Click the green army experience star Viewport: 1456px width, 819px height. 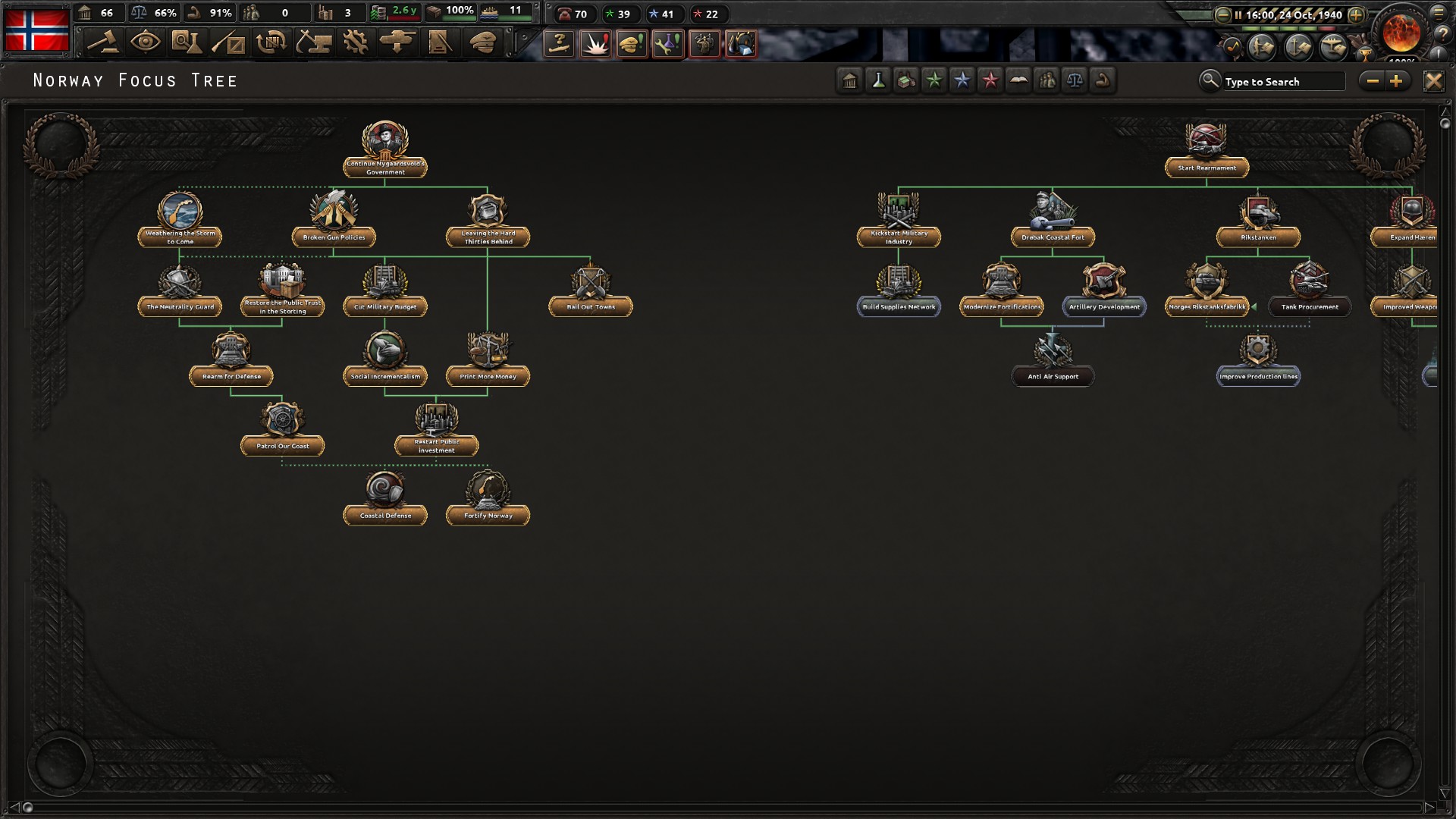click(610, 14)
